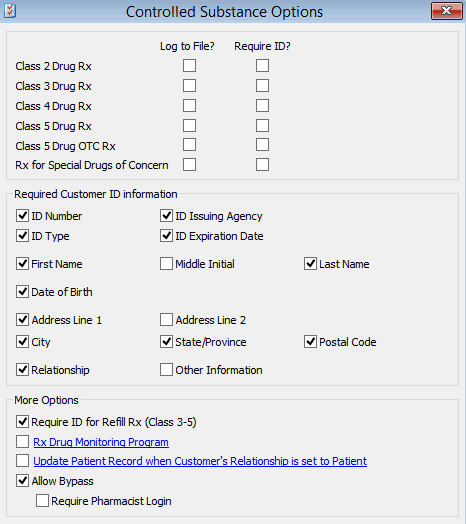
Task: Enable the Middle Initial checkbox
Action: tap(166, 264)
